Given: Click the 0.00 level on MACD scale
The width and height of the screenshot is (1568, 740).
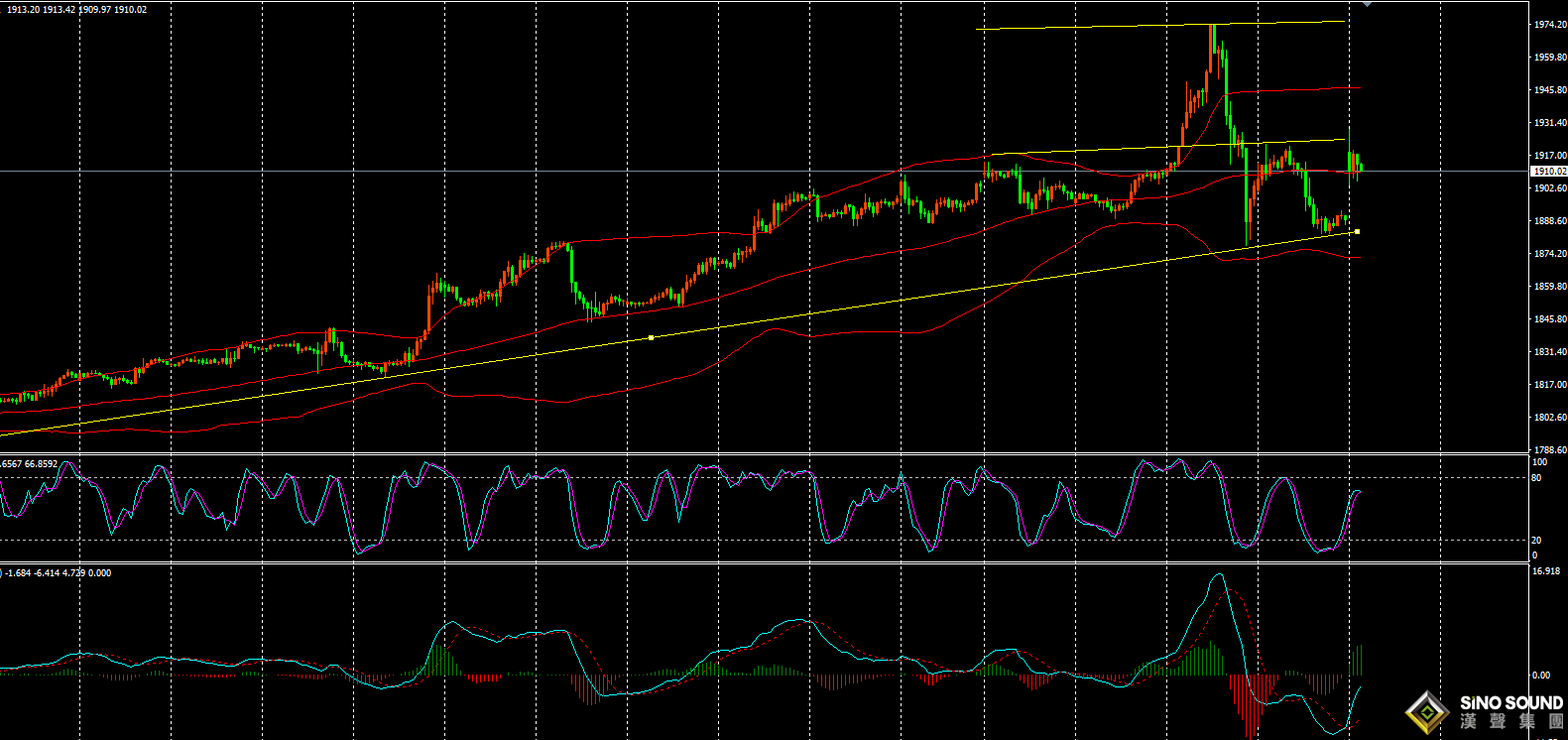Looking at the screenshot, I should [1540, 676].
